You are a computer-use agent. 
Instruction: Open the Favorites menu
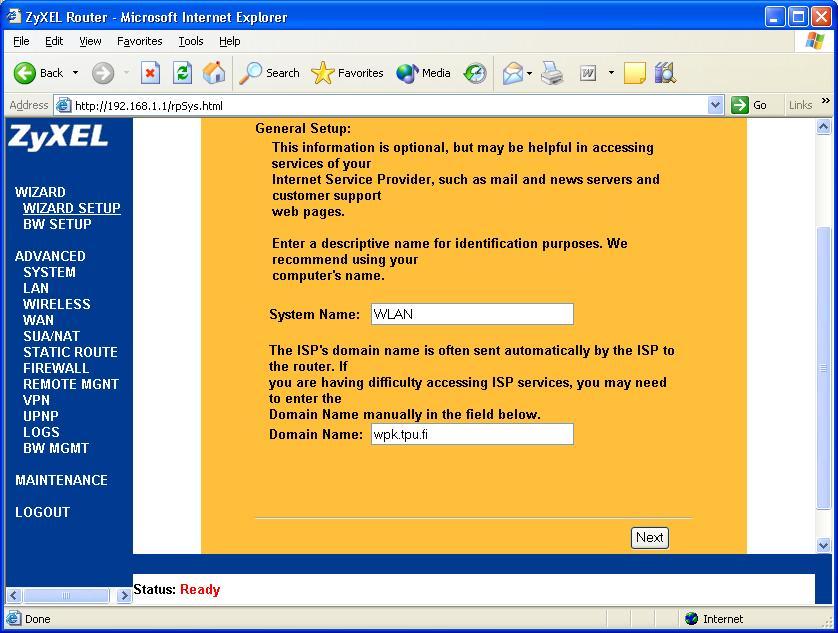[x=139, y=41]
